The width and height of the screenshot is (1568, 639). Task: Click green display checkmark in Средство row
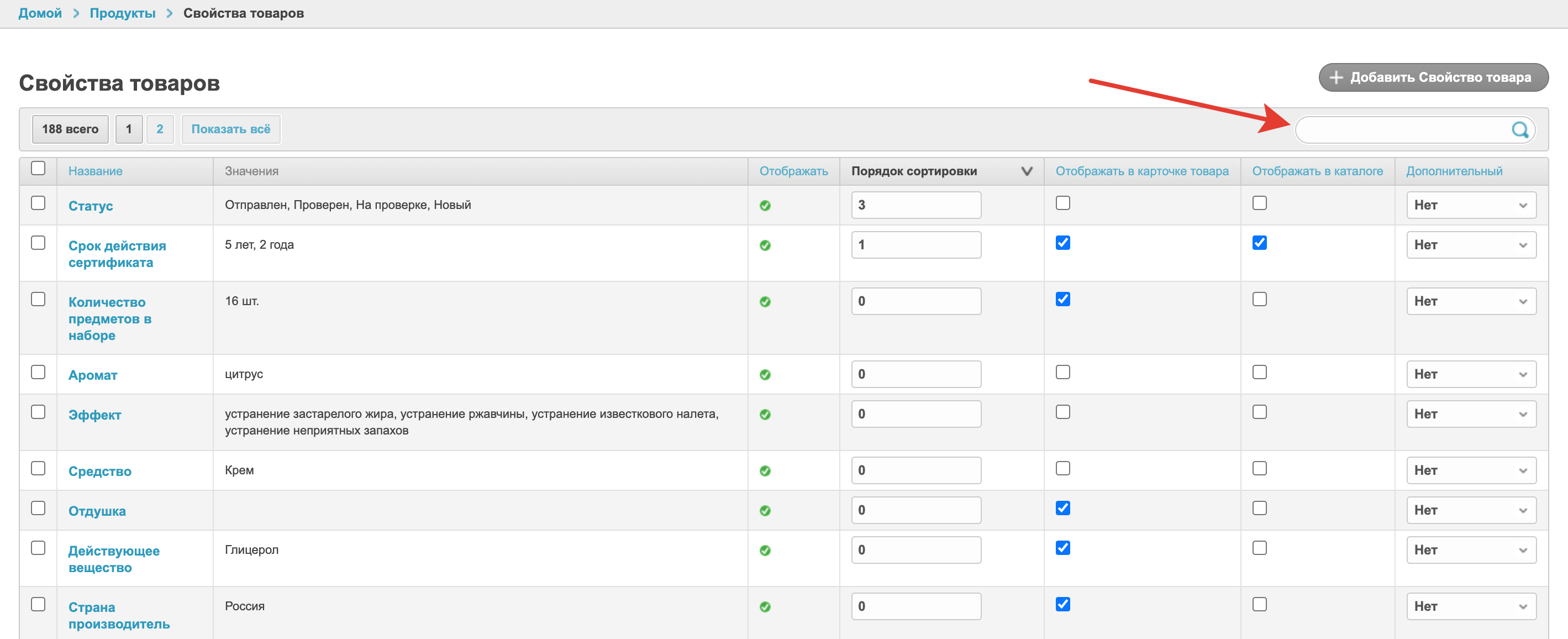[x=765, y=471]
